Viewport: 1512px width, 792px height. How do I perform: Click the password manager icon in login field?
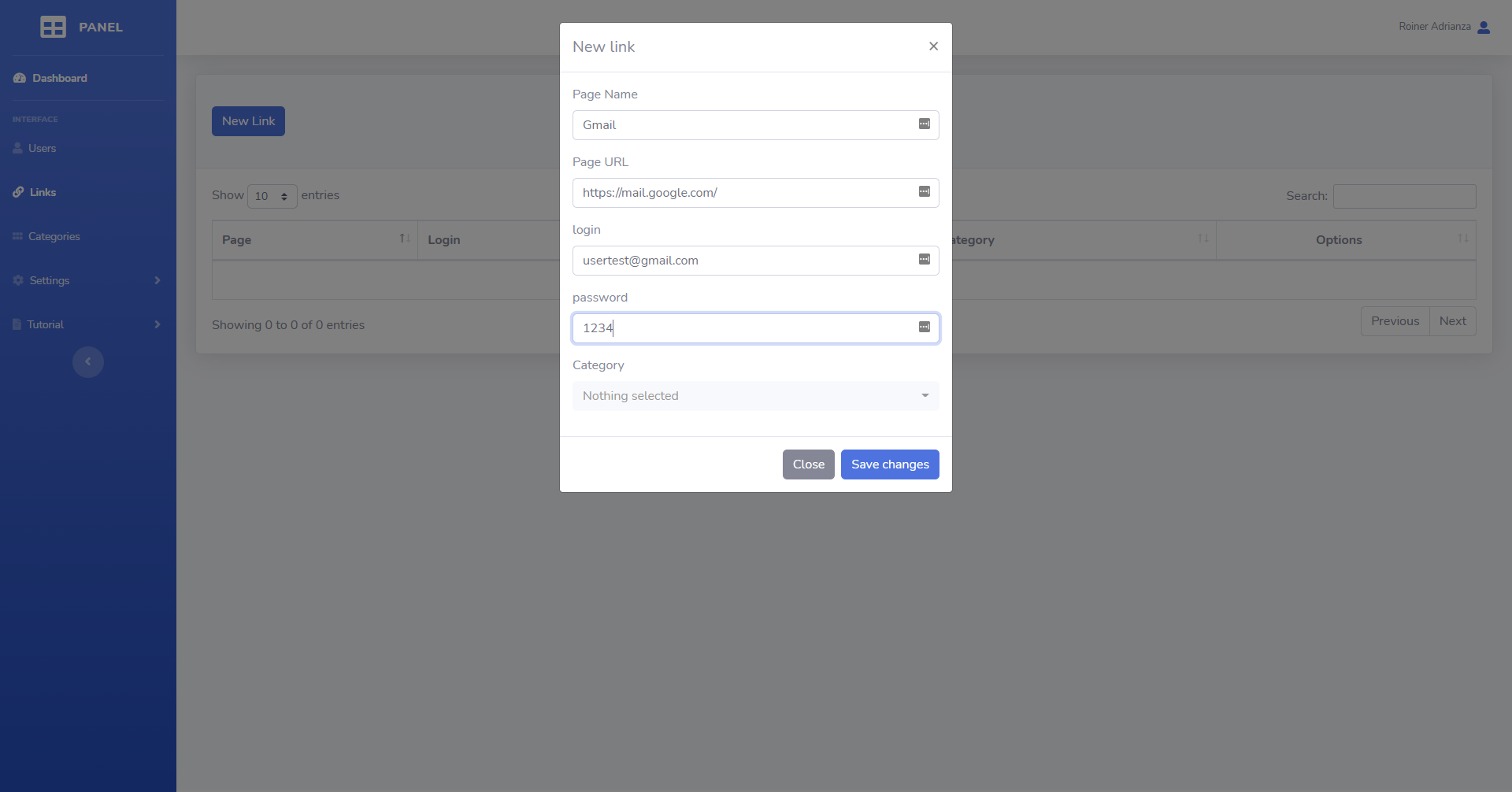click(924, 260)
